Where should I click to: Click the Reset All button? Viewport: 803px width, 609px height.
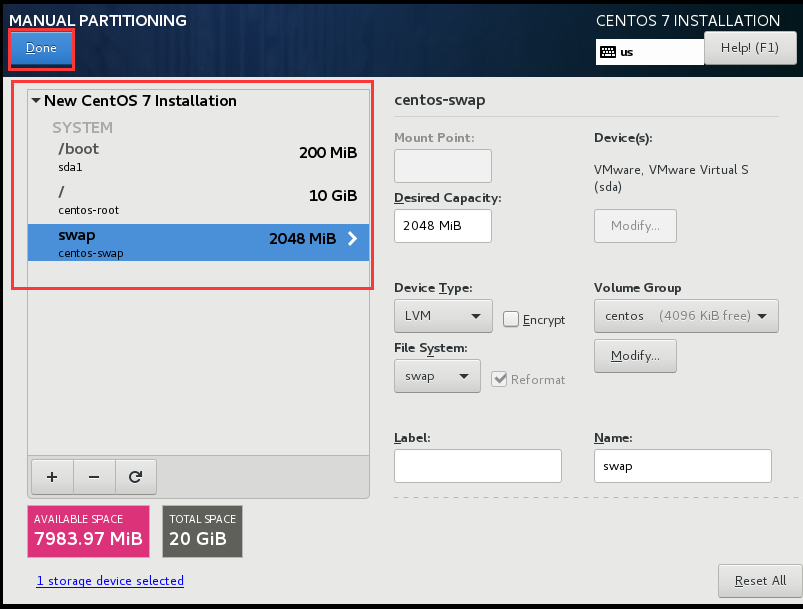click(x=760, y=581)
